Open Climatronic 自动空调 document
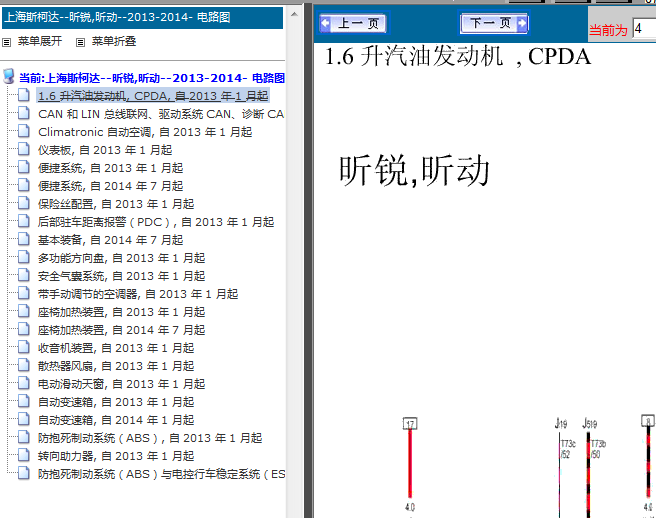The image size is (656, 518). tap(145, 132)
